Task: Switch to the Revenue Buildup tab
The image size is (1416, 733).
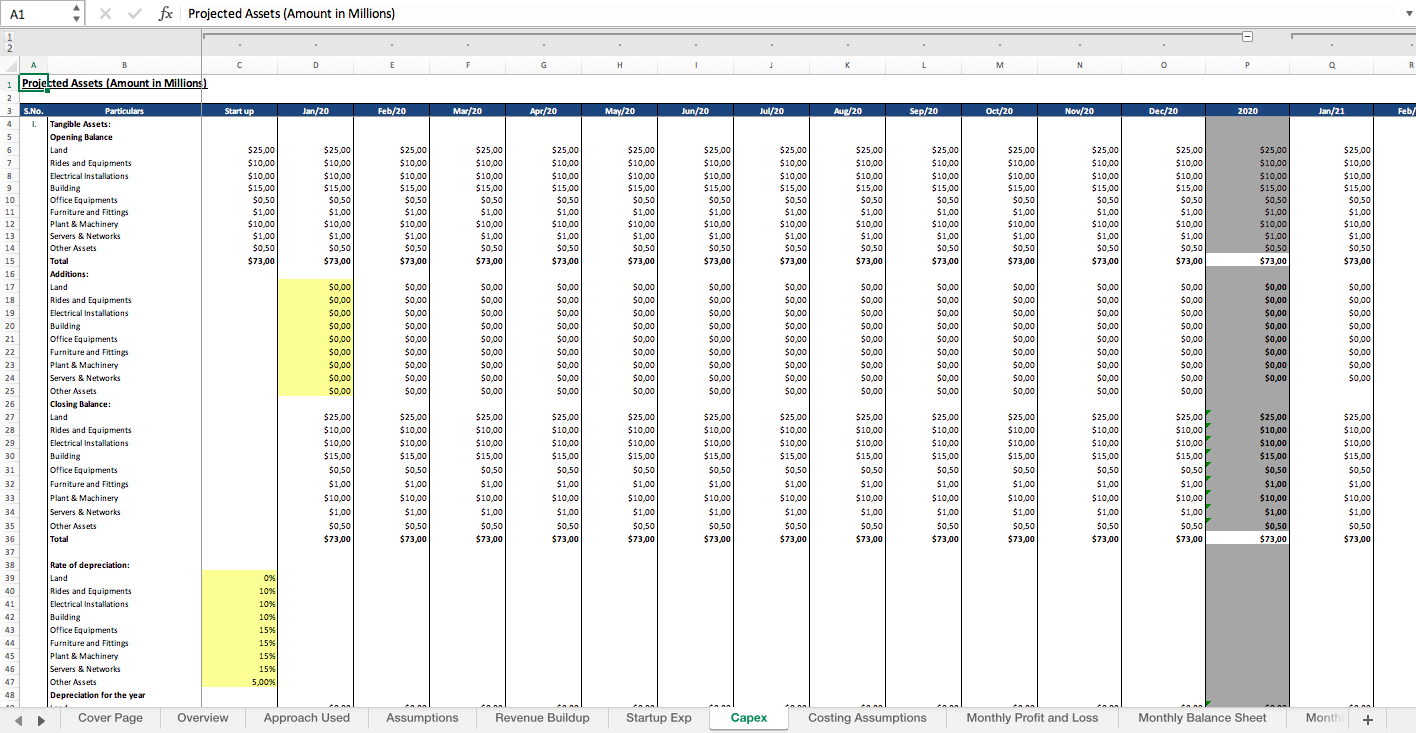Action: click(542, 718)
